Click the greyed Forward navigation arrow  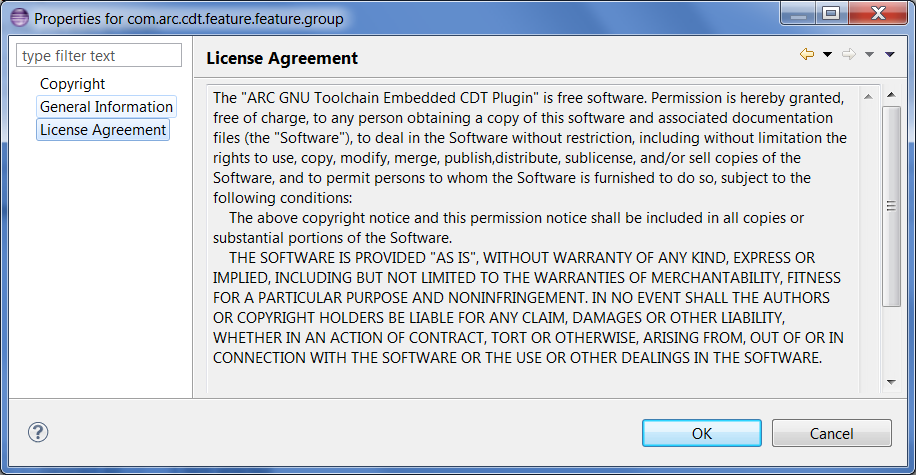point(849,54)
